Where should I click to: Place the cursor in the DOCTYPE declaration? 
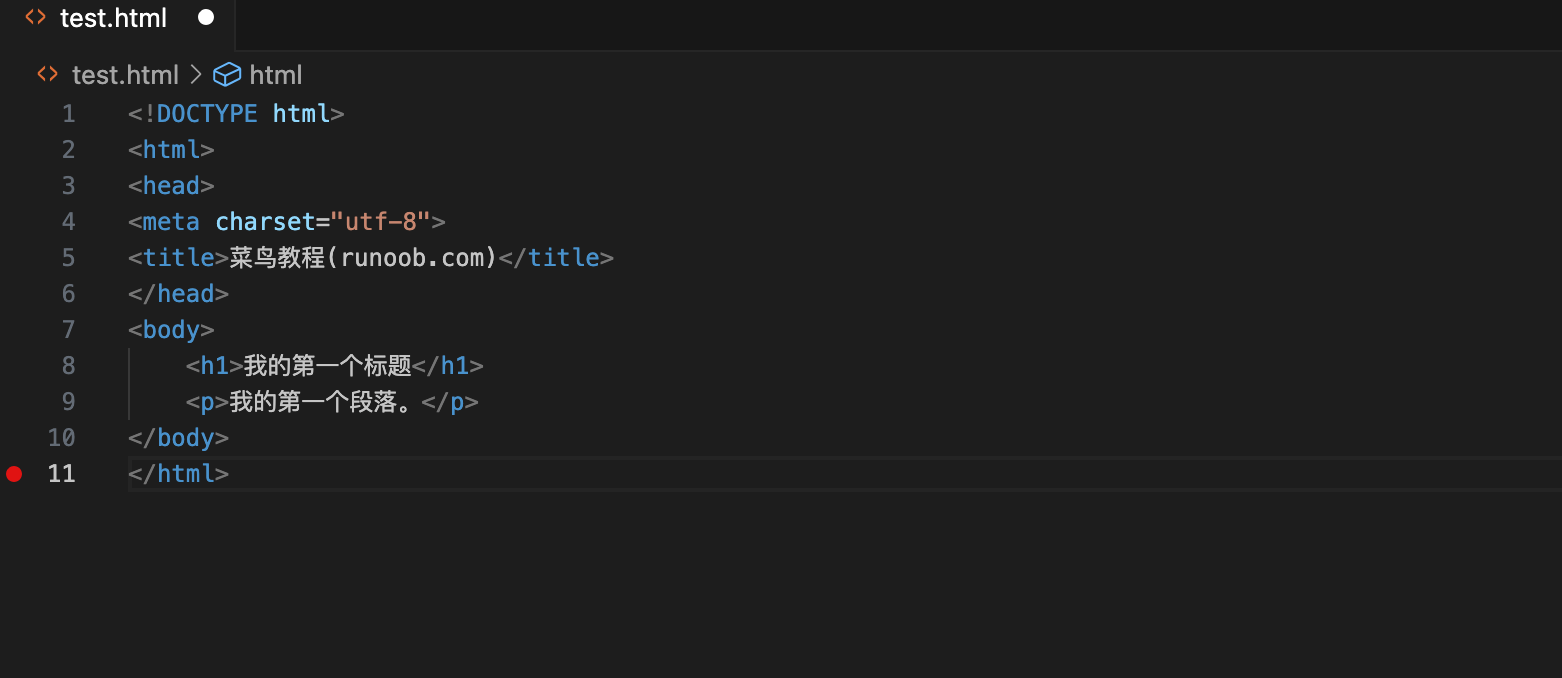point(207,114)
